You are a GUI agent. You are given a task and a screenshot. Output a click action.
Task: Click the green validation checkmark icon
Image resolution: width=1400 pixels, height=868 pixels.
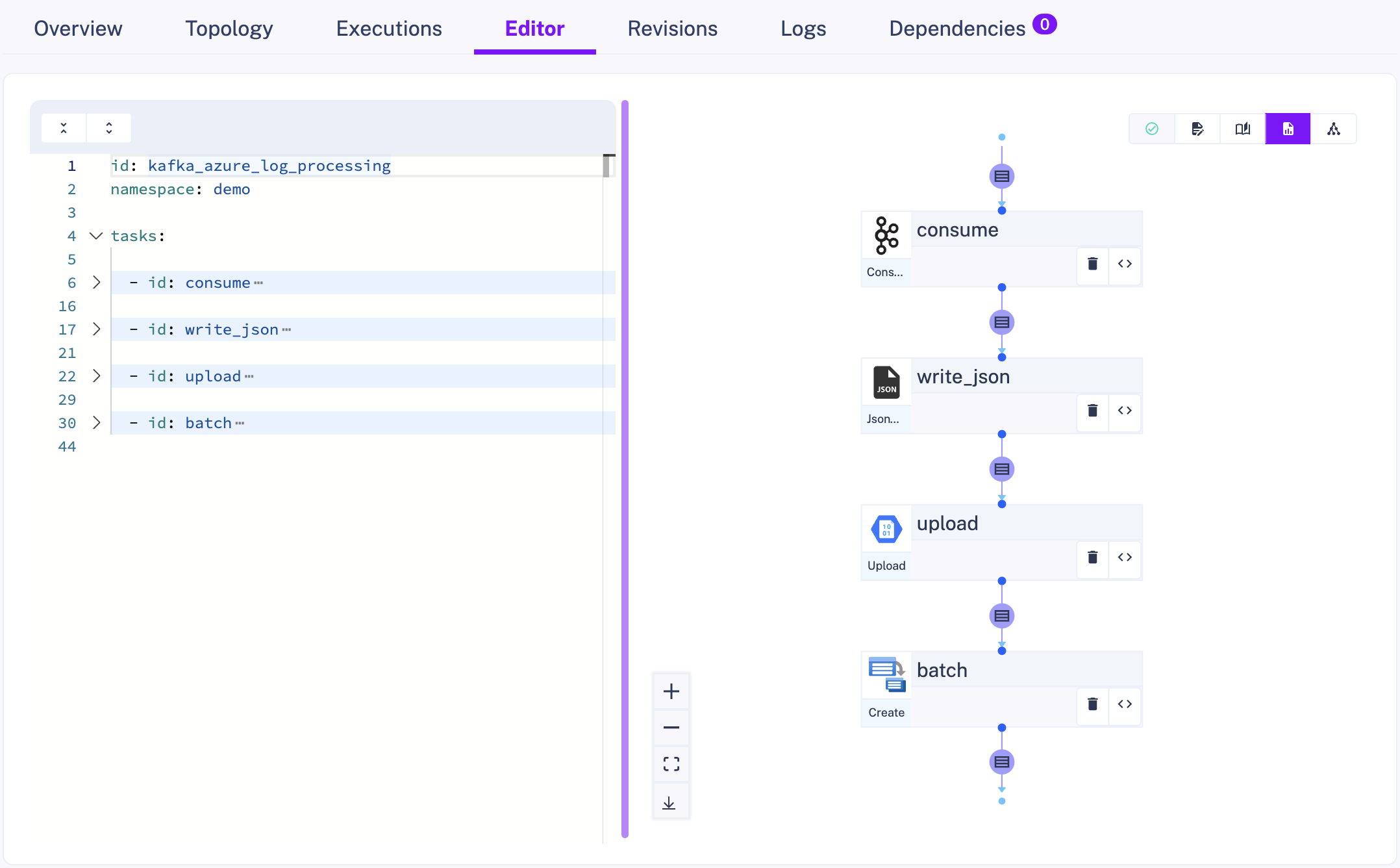1153,129
